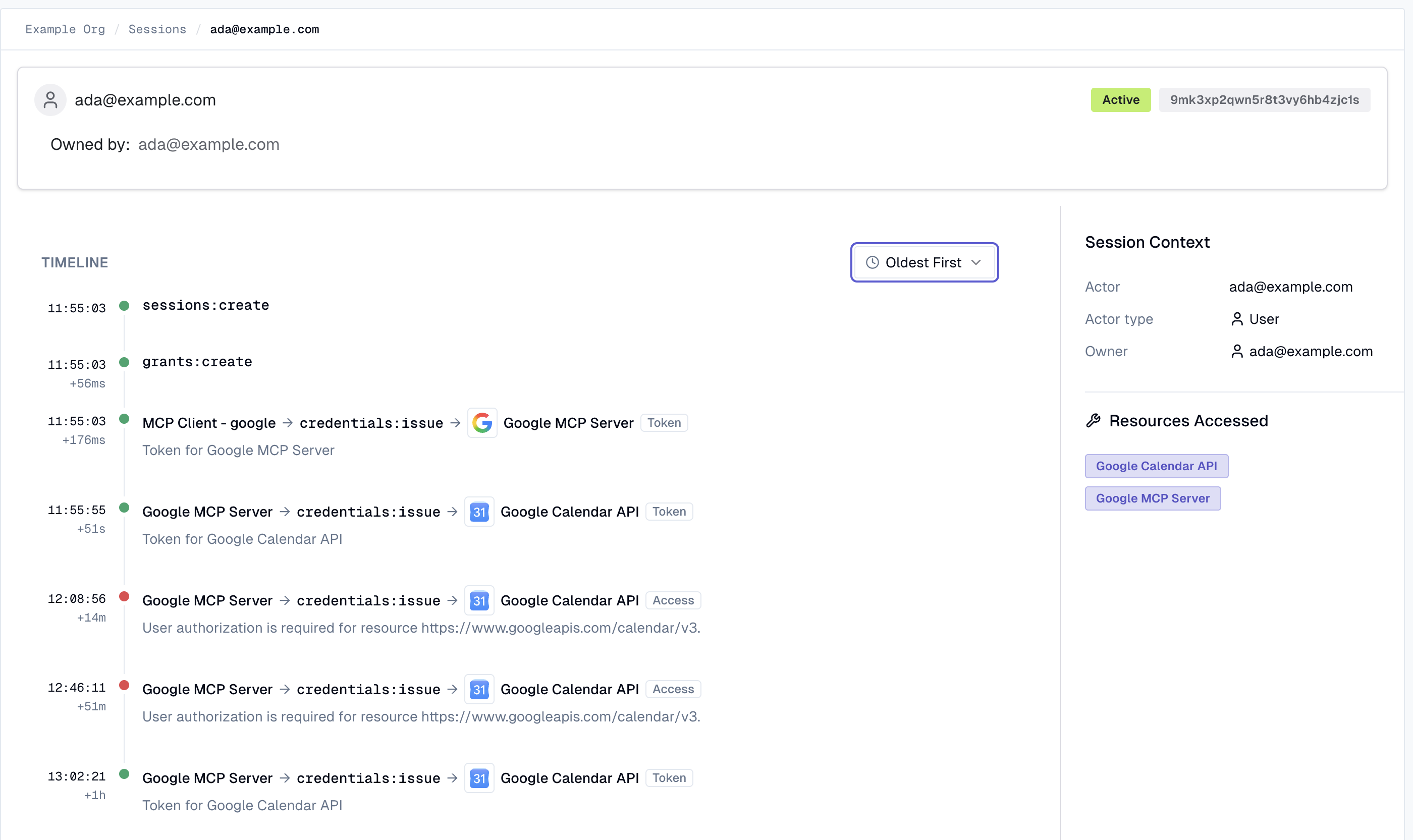Click the calendar icon in the 12:08:56 event
Screen dimensions: 1413x840
pos(479,600)
